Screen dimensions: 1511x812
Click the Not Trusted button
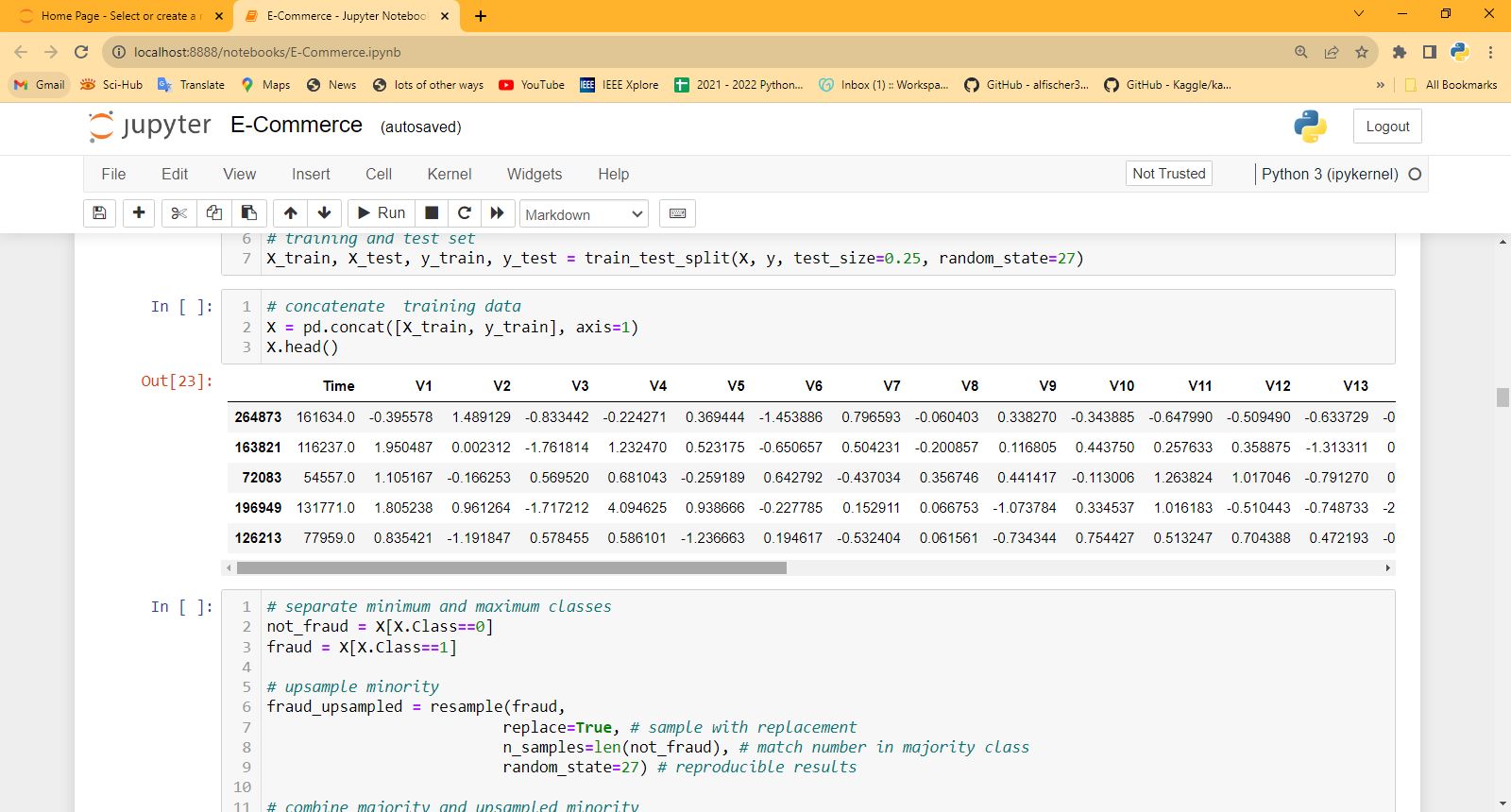click(1169, 174)
